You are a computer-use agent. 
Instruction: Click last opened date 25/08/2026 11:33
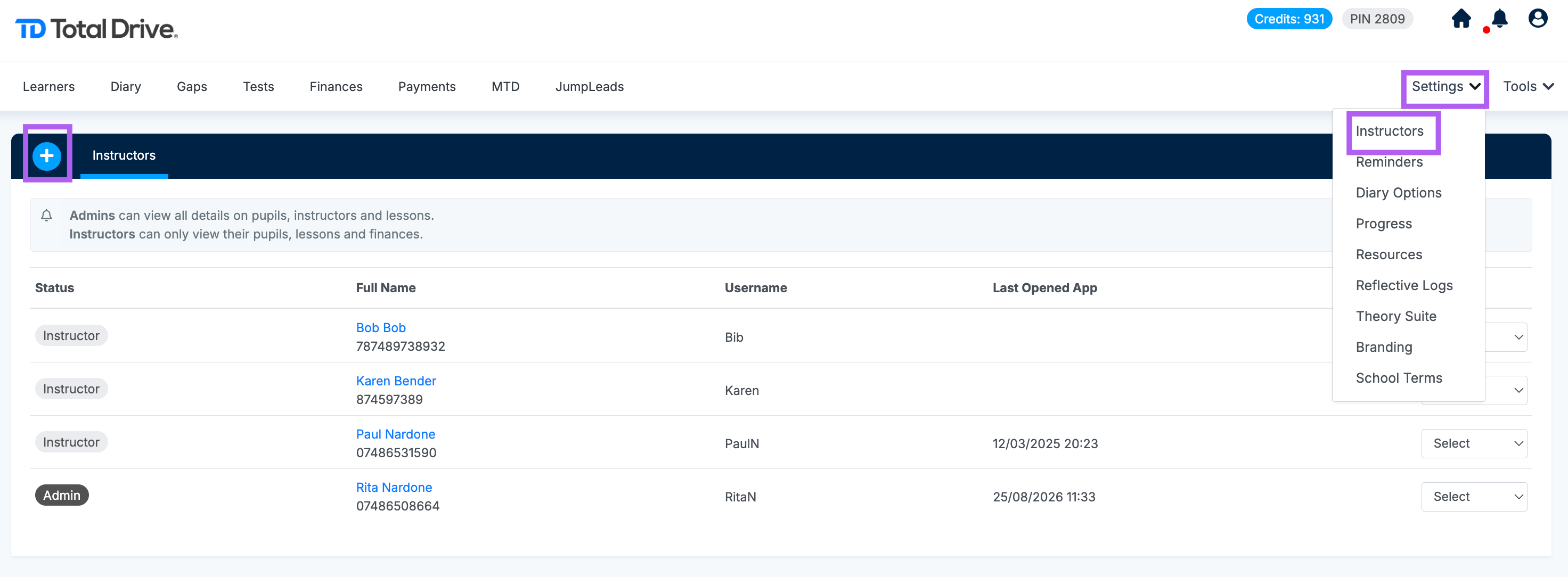click(x=1044, y=497)
